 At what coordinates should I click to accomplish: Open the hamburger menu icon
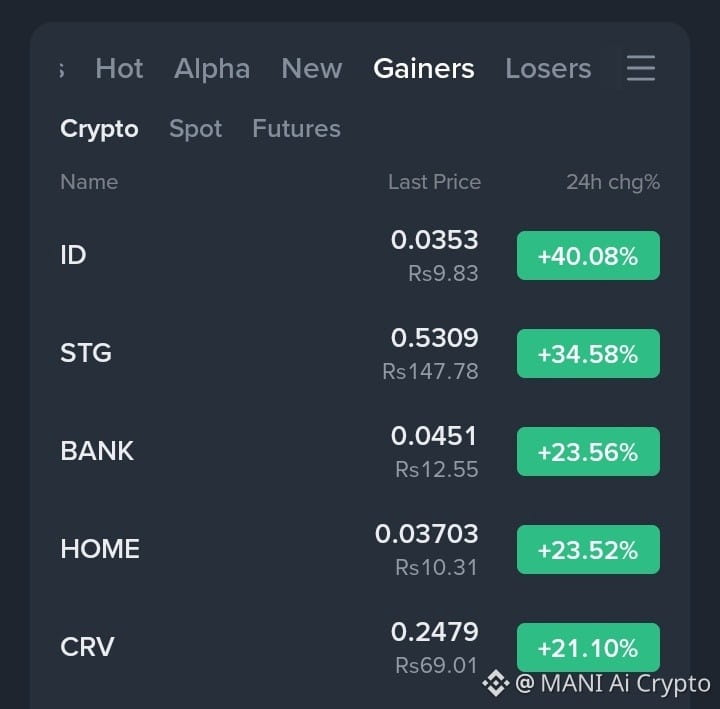pos(641,68)
